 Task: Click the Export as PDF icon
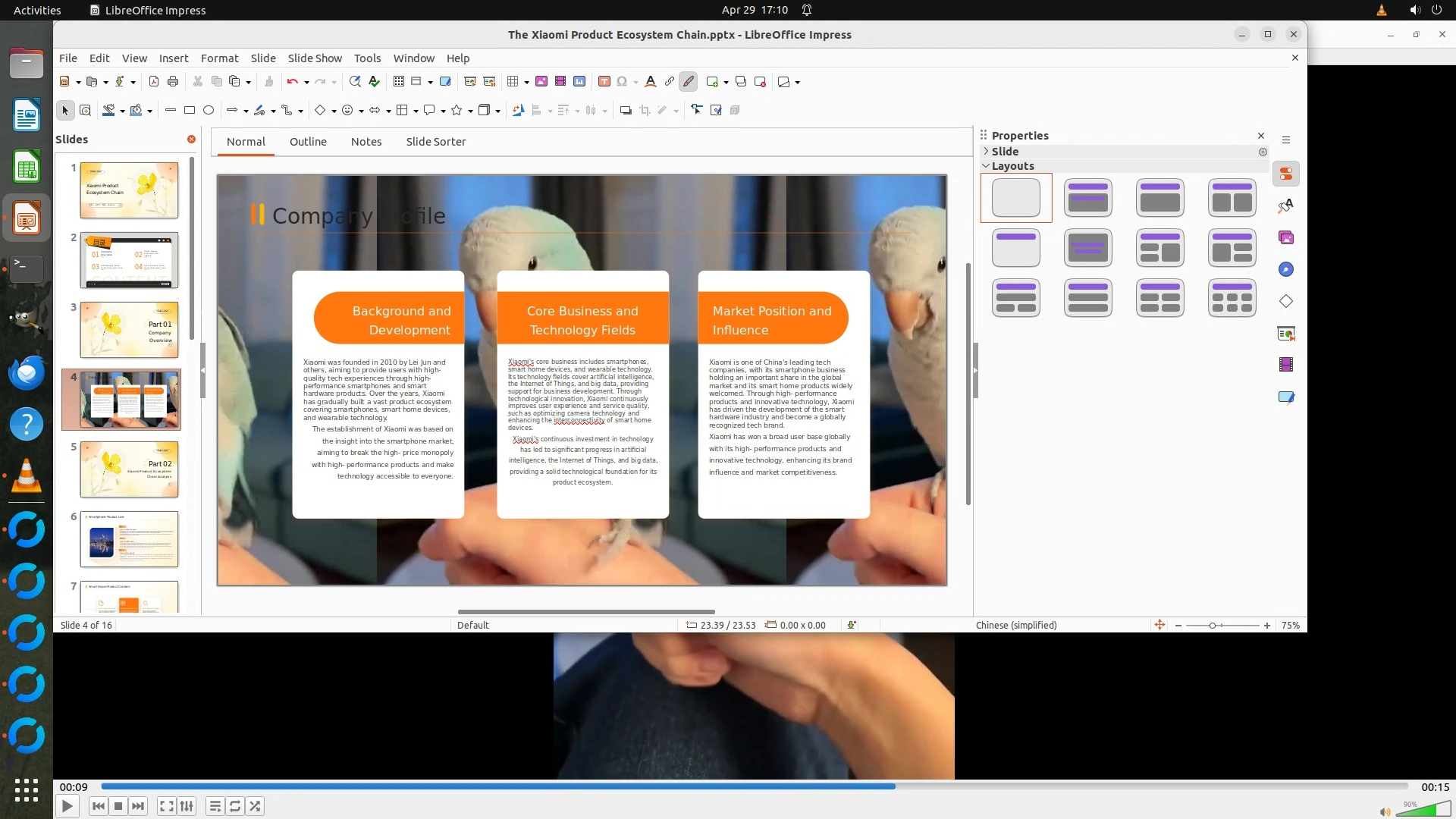click(154, 82)
